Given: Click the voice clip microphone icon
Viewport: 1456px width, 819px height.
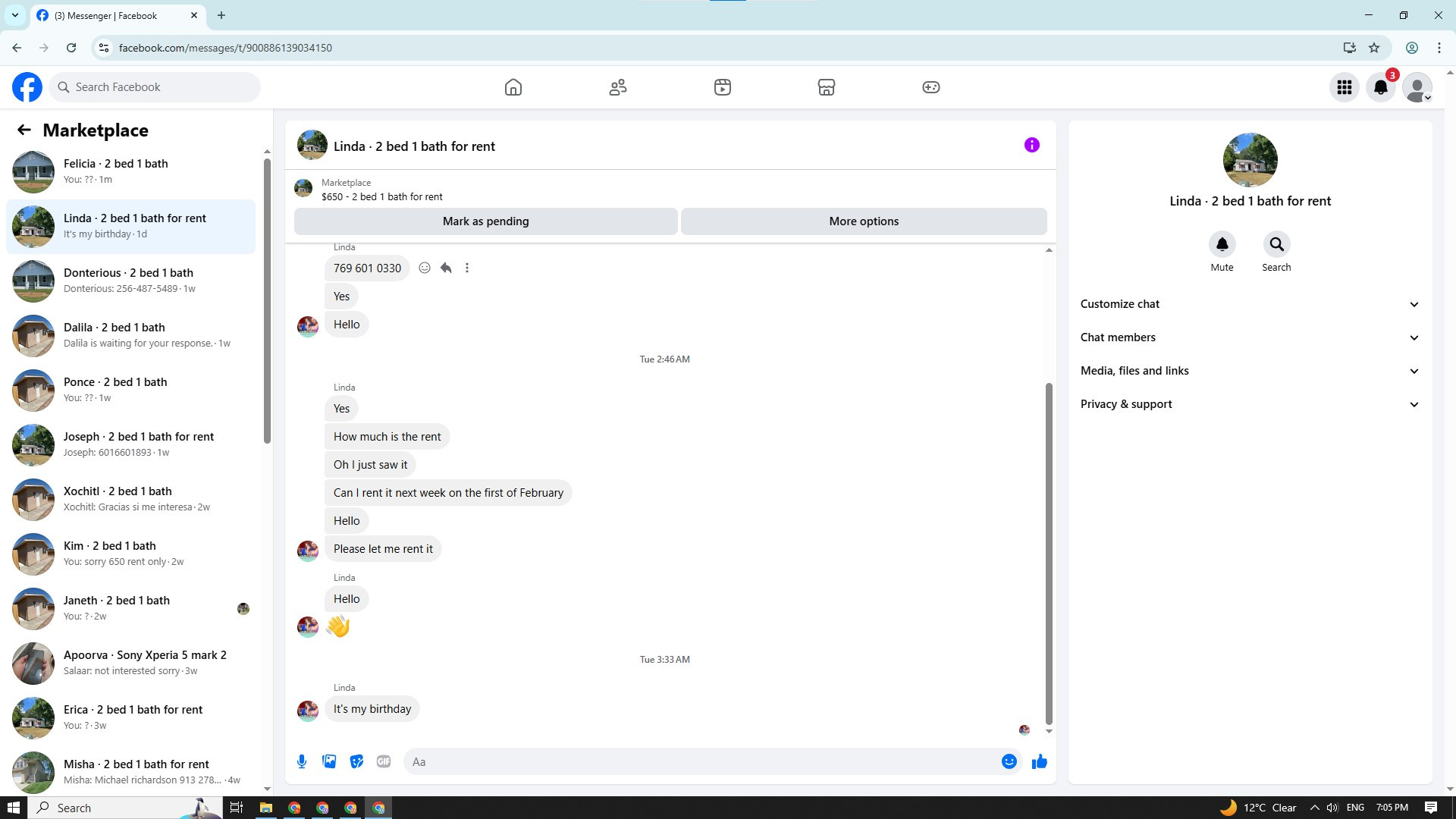Looking at the screenshot, I should point(302,761).
